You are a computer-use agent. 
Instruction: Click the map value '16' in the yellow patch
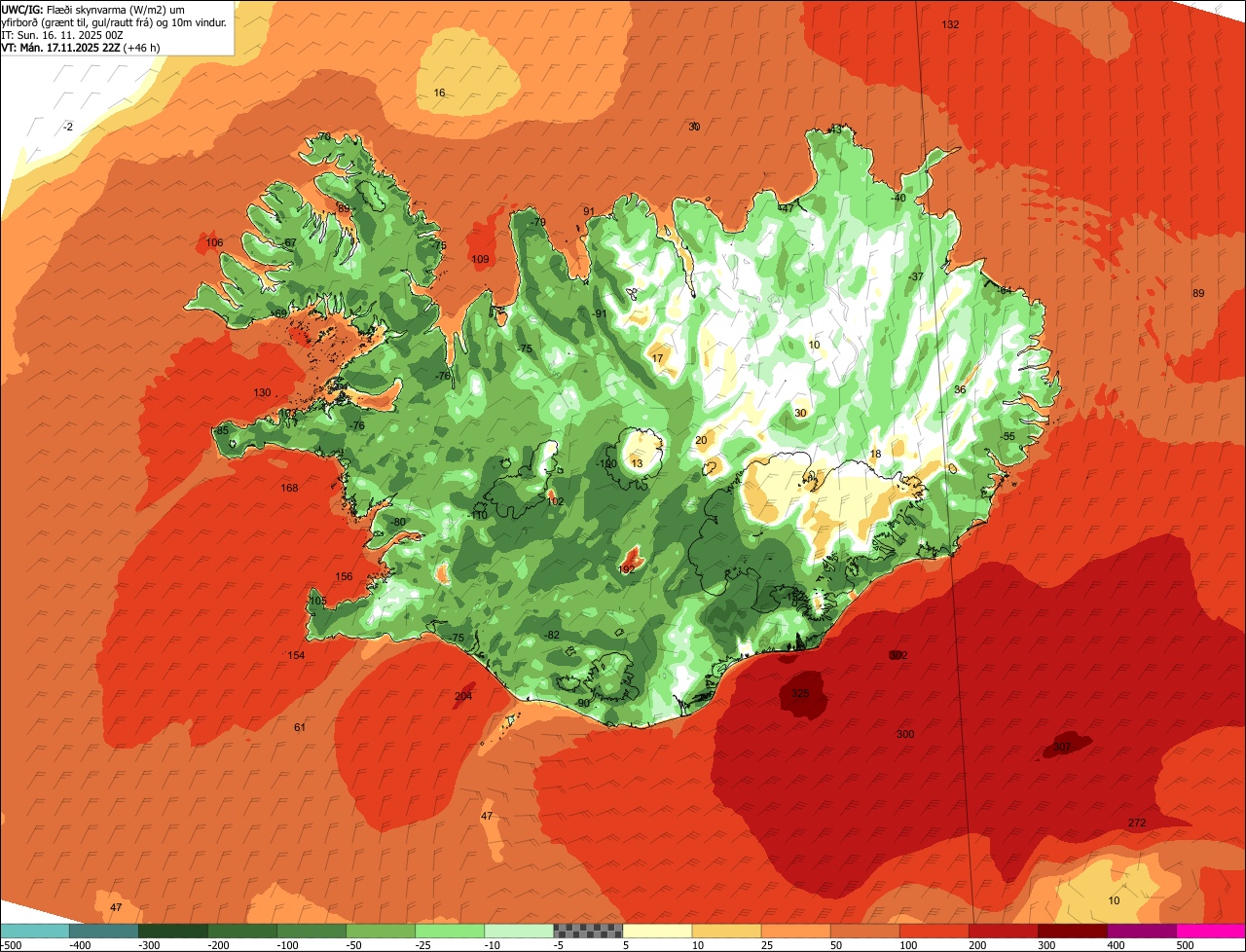pos(439,92)
